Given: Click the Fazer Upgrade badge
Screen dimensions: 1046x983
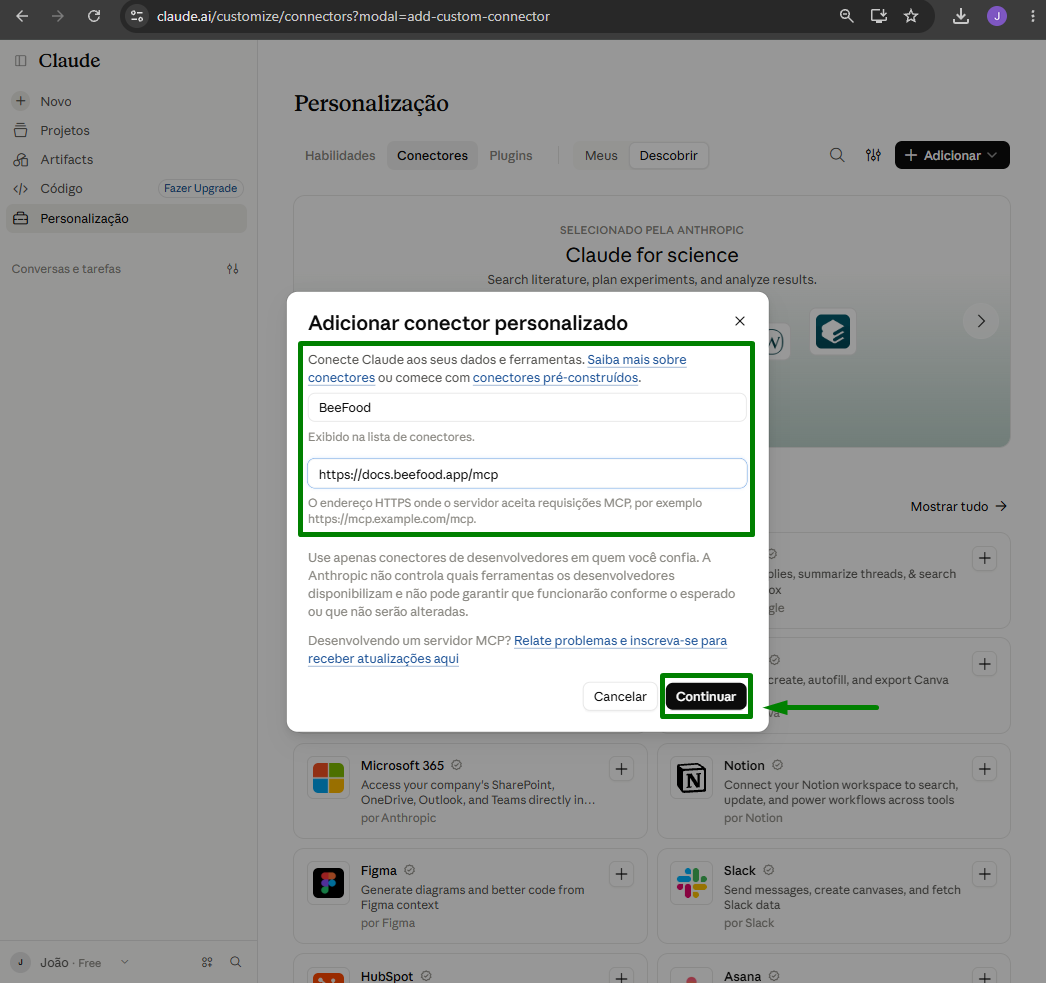Looking at the screenshot, I should [x=201, y=188].
